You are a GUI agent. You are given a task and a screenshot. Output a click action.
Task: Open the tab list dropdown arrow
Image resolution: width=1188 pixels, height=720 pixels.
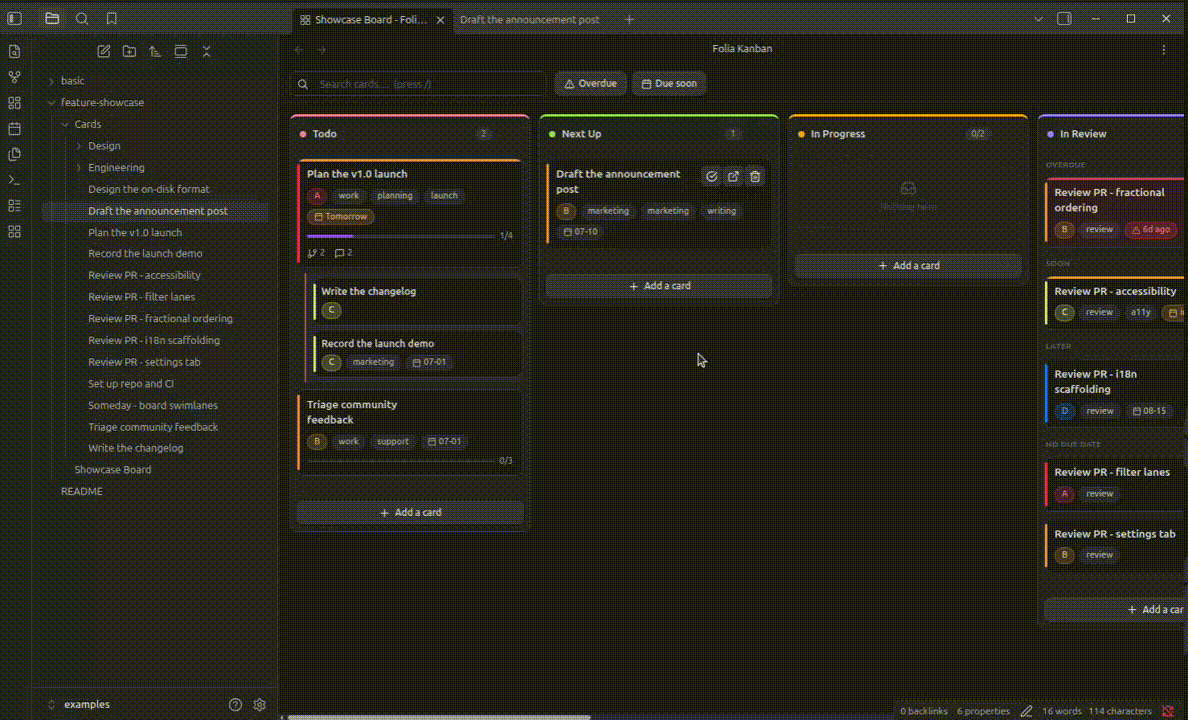[x=1038, y=19]
